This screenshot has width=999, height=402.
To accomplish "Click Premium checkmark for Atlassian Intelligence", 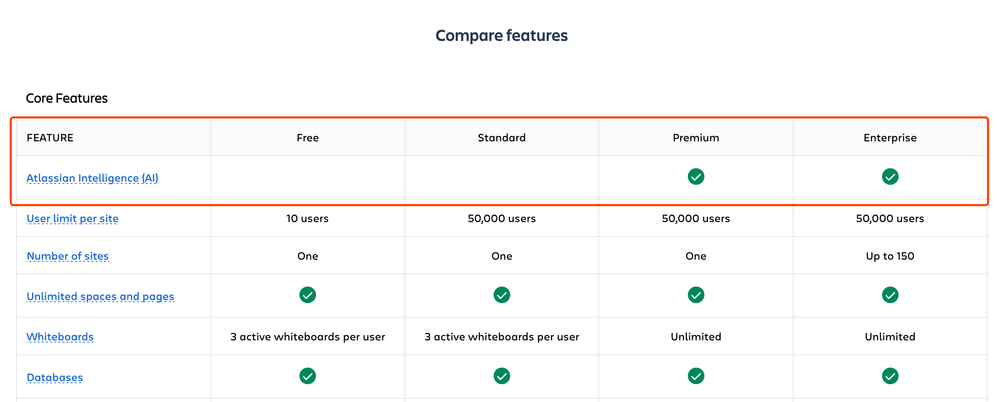I will pyautogui.click(x=696, y=176).
